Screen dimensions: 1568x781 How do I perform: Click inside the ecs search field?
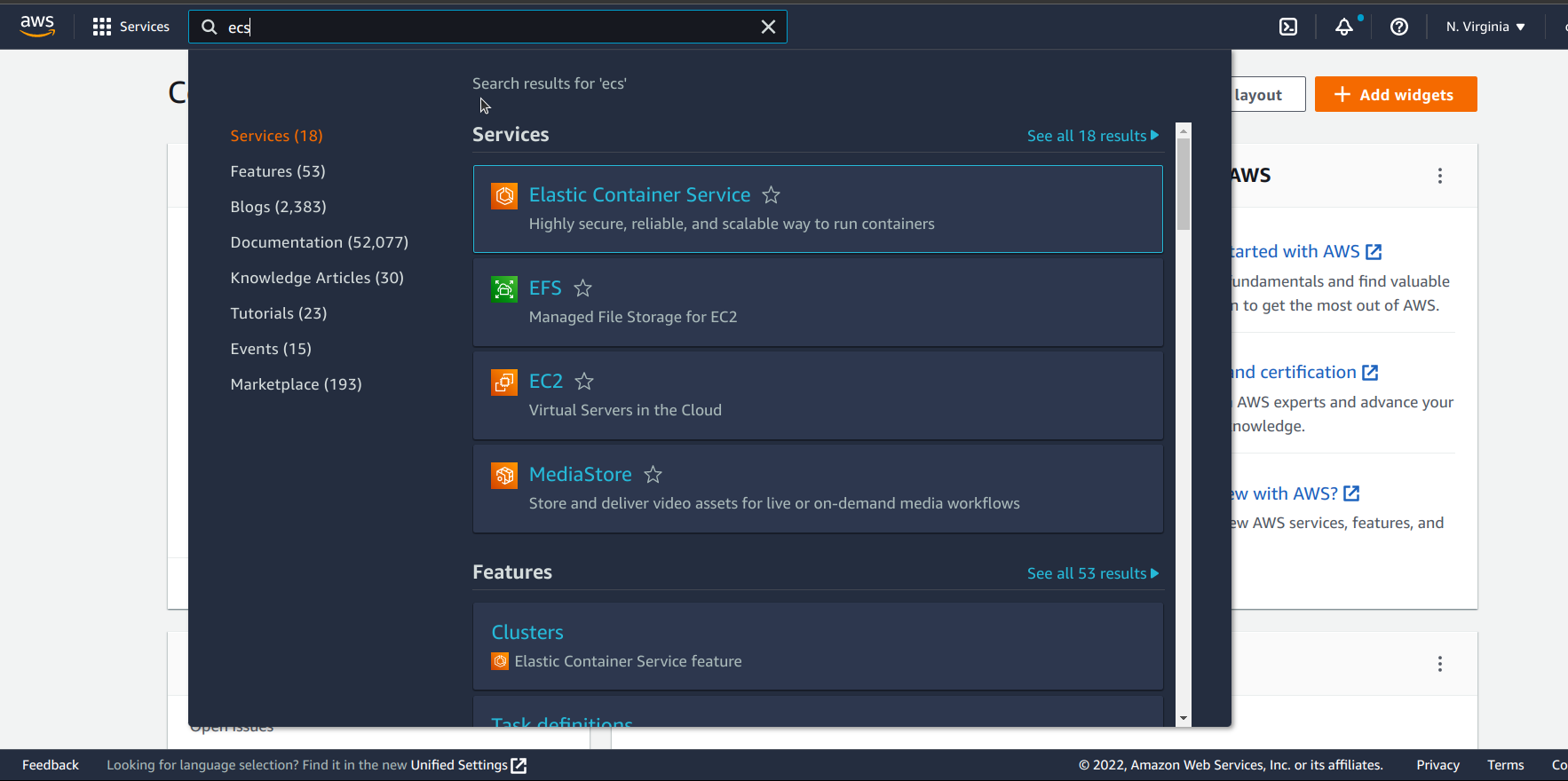[x=488, y=27]
